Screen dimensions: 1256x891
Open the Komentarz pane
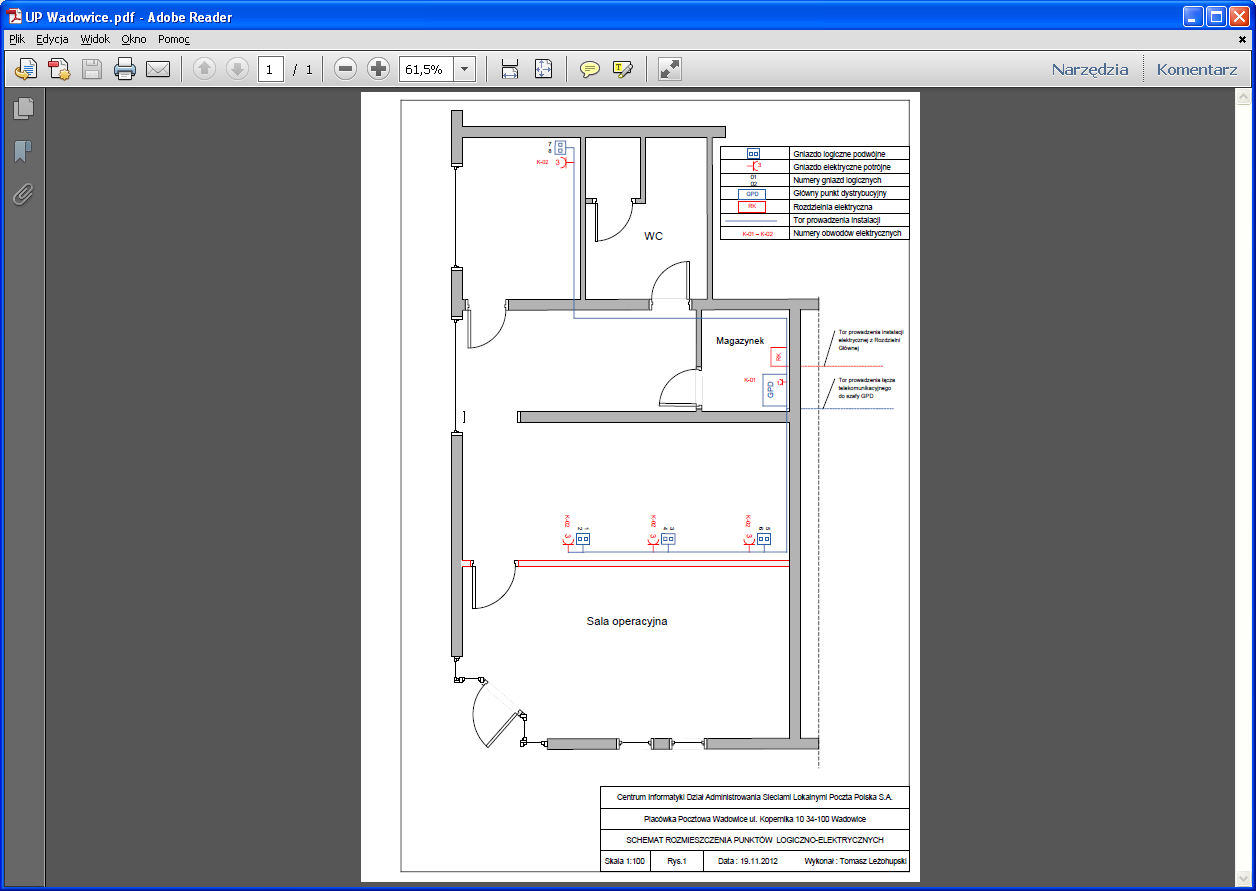tap(1197, 69)
